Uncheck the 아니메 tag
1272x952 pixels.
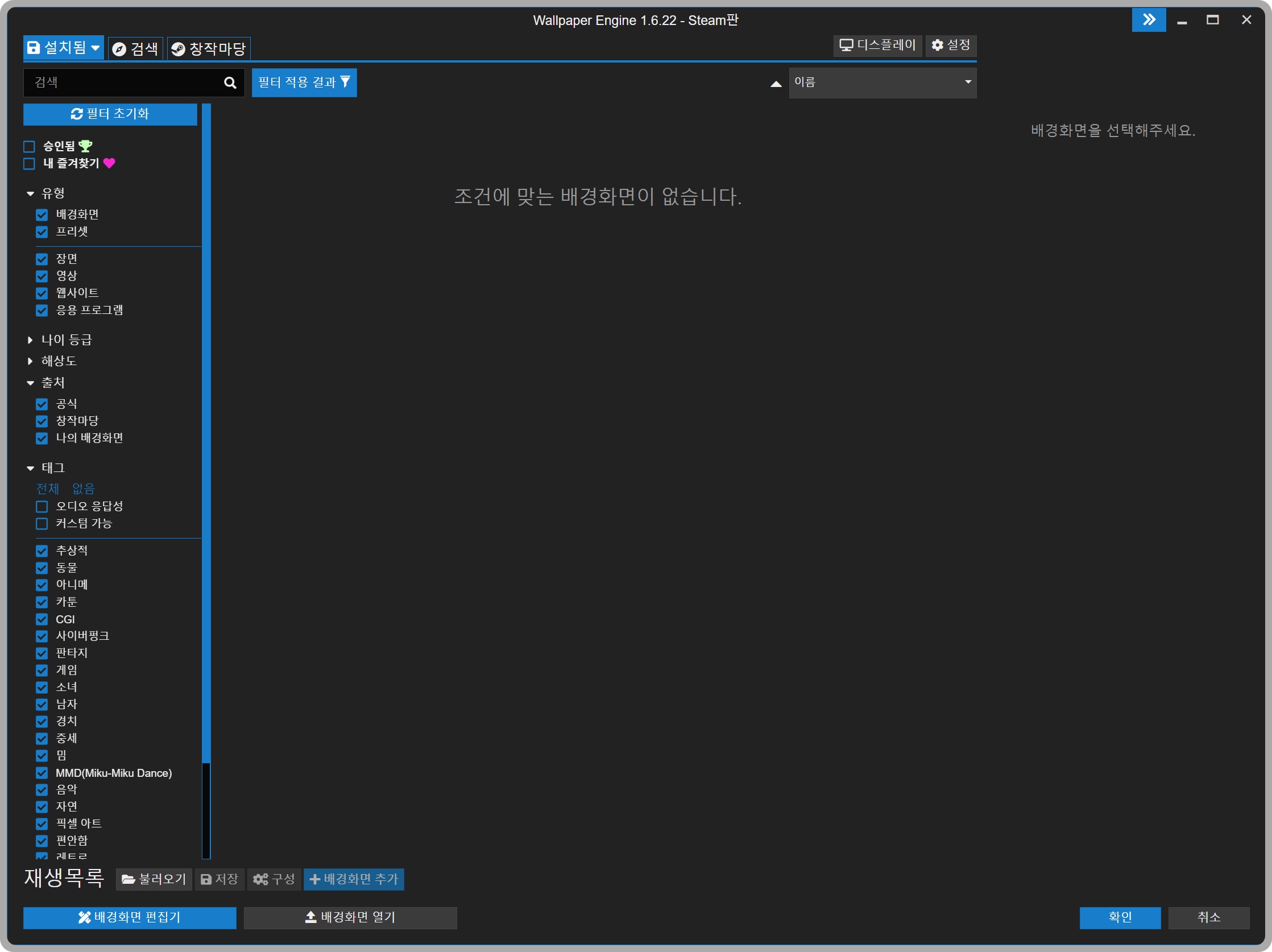(42, 585)
